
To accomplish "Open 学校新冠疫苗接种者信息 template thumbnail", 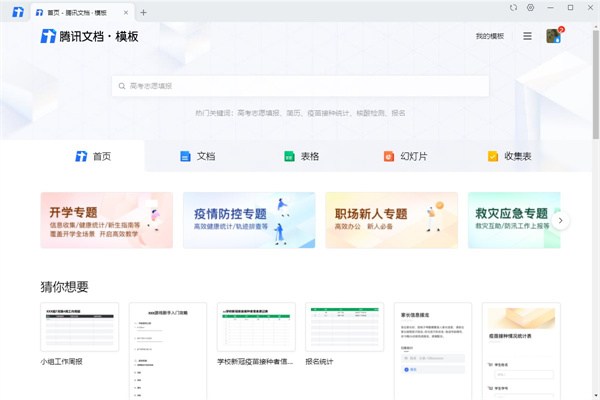I will [x=256, y=327].
